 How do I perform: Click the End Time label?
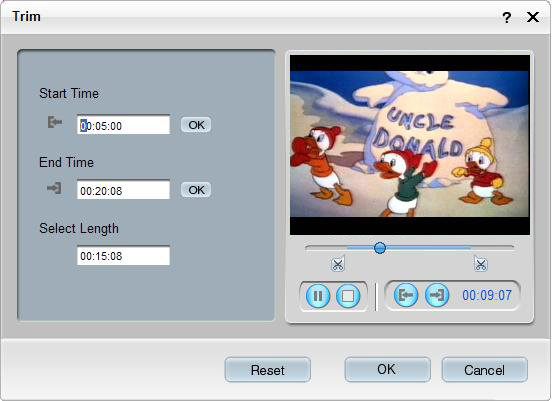tap(67, 162)
